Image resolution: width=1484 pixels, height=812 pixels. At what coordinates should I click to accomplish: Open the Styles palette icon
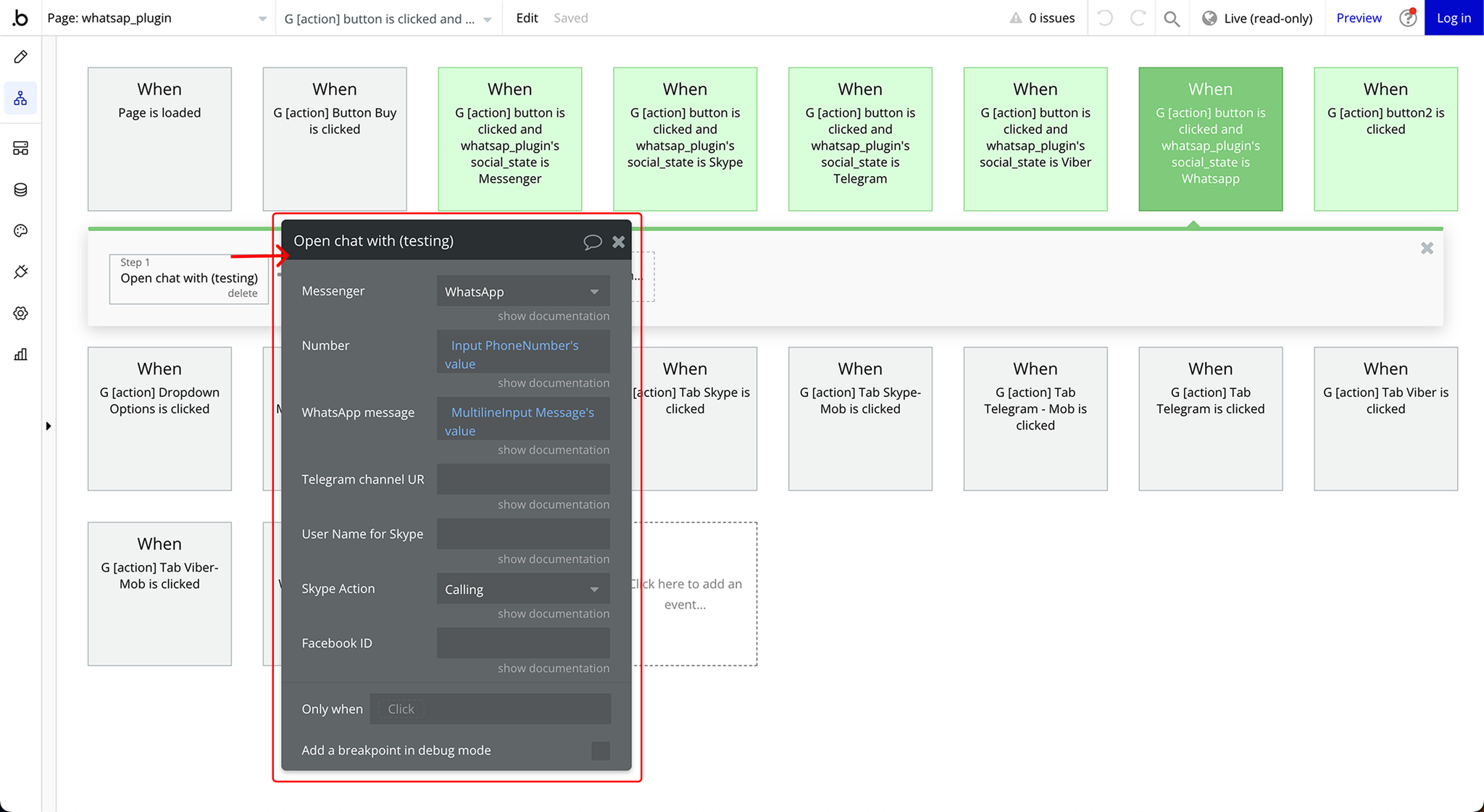20,231
